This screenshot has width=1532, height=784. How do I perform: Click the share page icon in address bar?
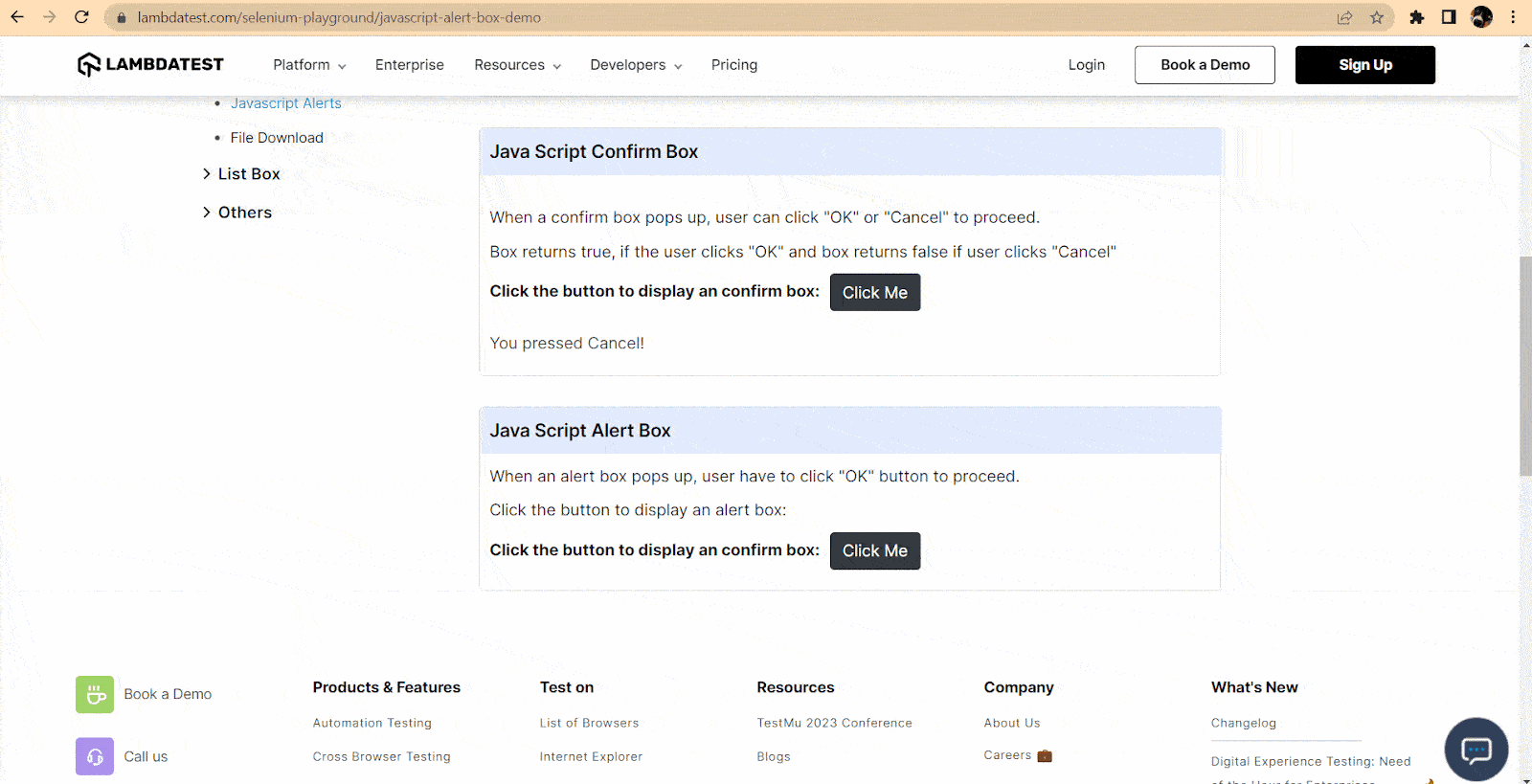coord(1344,17)
